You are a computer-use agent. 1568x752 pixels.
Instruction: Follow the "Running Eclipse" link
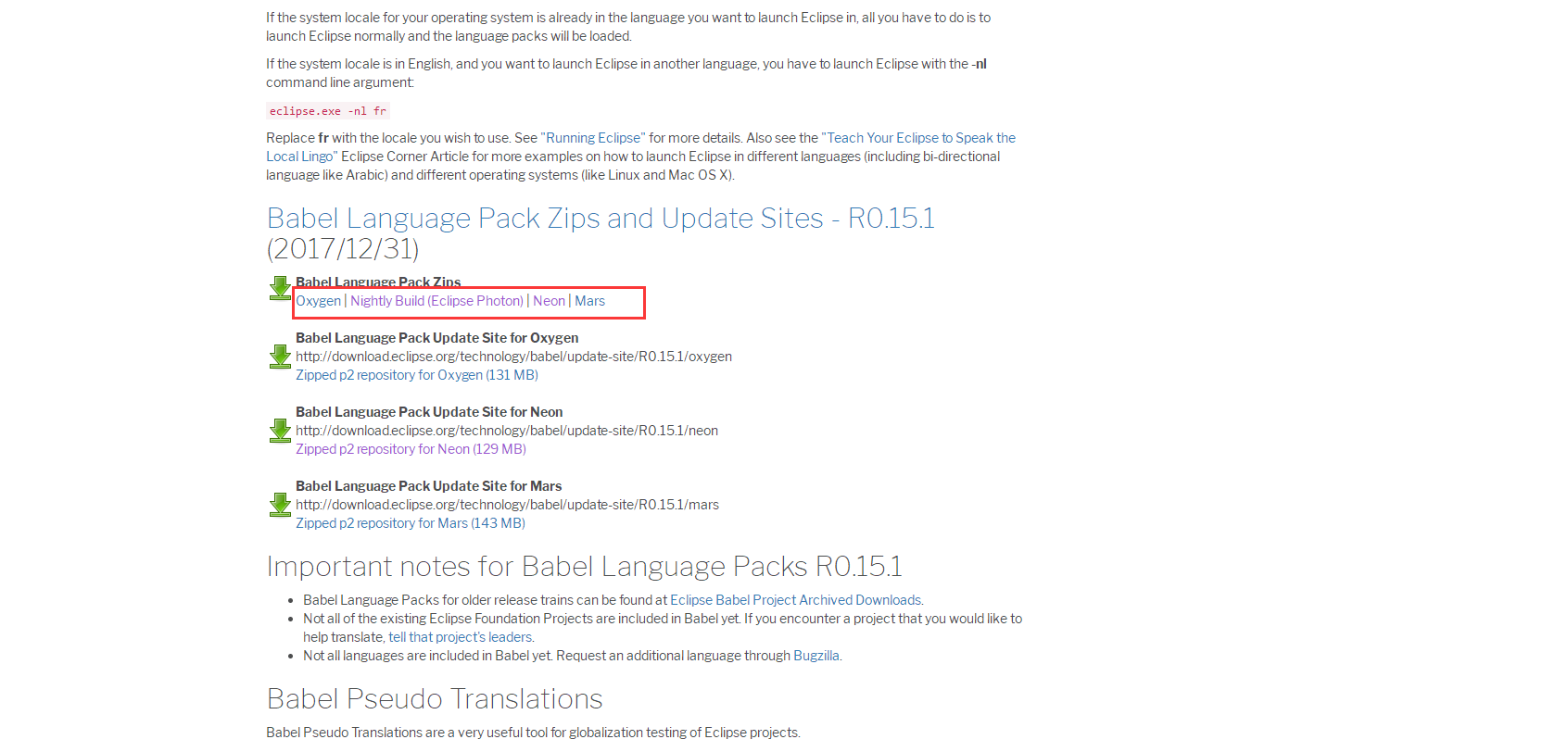(x=593, y=138)
